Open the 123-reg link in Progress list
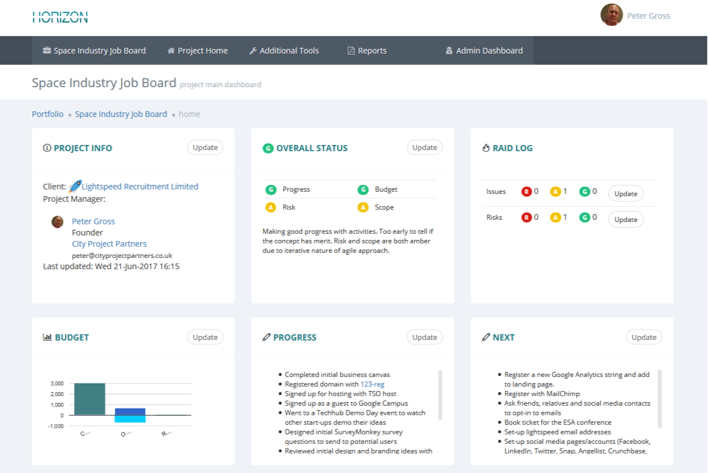The height and width of the screenshot is (473, 709). point(372,384)
